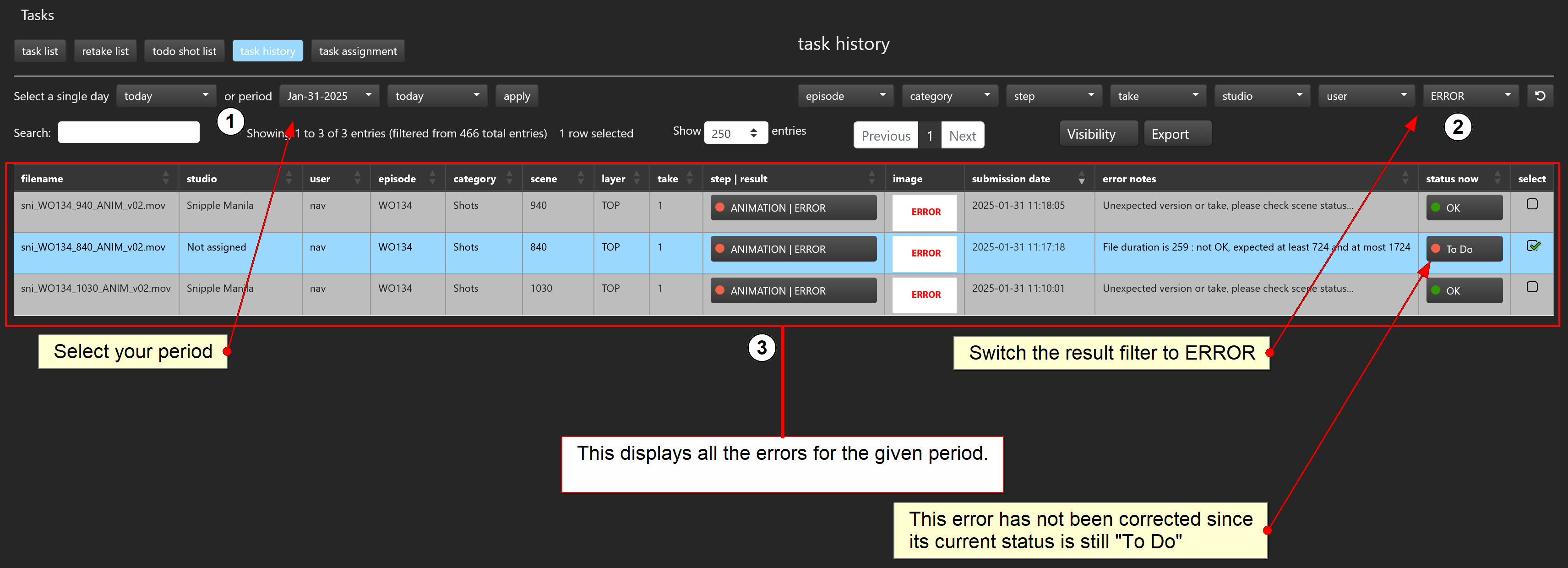Switch to the retake list tab
Image resolution: width=1568 pixels, height=568 pixels.
(105, 51)
